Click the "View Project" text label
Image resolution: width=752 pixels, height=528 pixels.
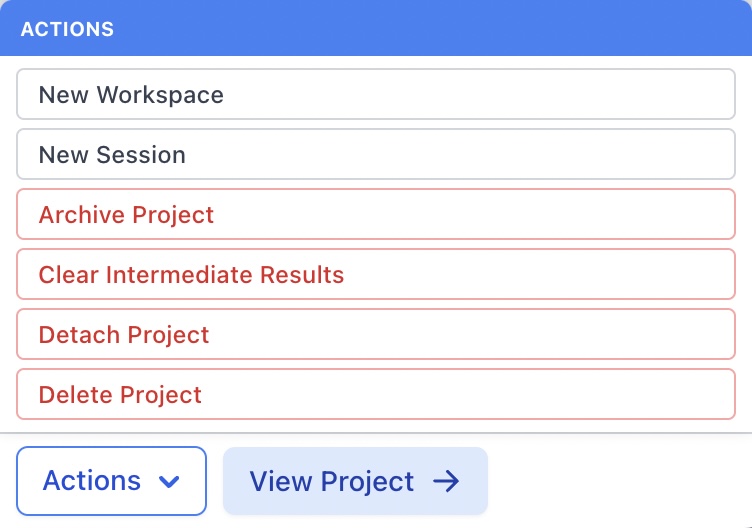(331, 481)
